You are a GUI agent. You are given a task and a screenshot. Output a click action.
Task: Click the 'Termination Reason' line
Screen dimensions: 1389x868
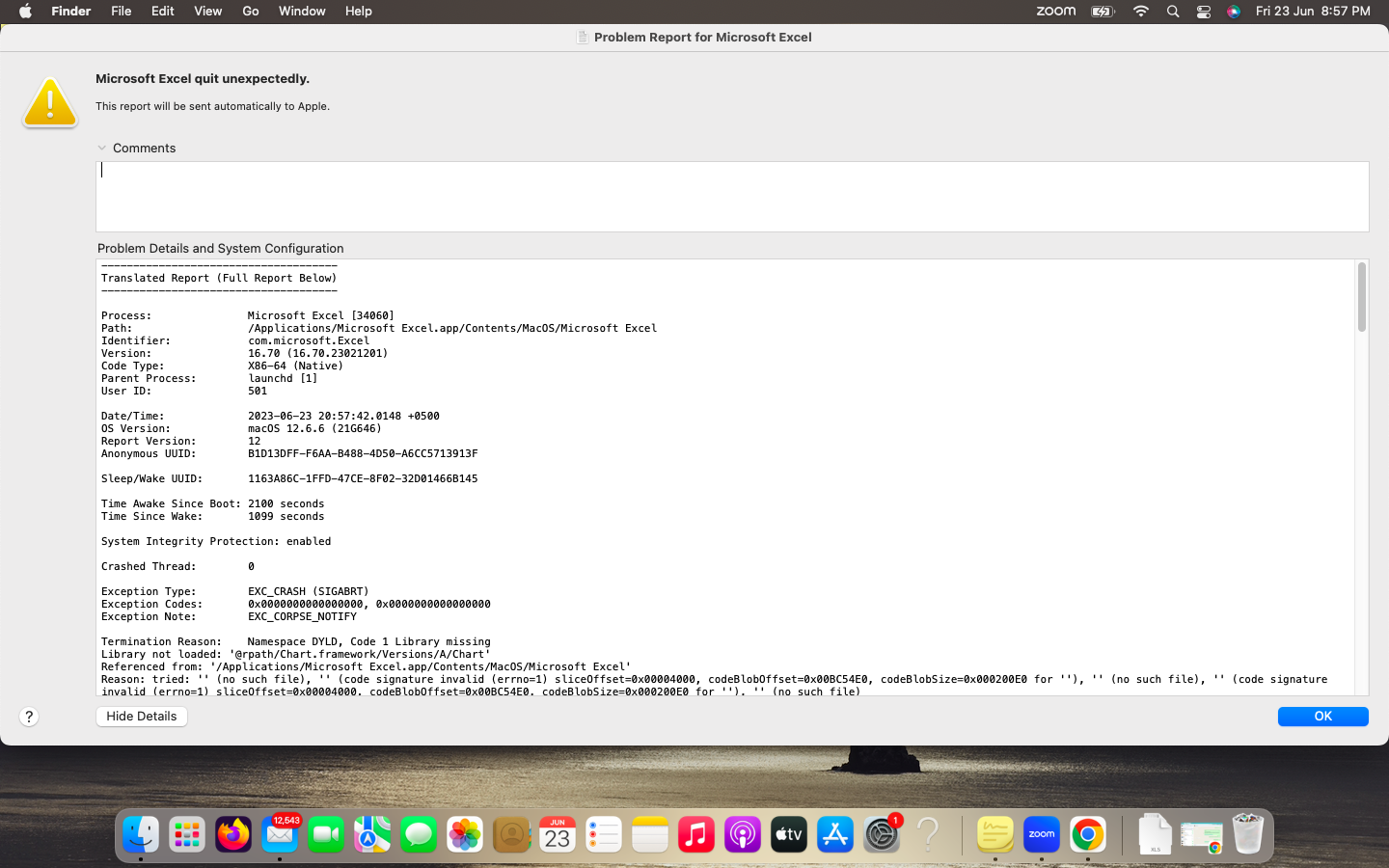[296, 641]
